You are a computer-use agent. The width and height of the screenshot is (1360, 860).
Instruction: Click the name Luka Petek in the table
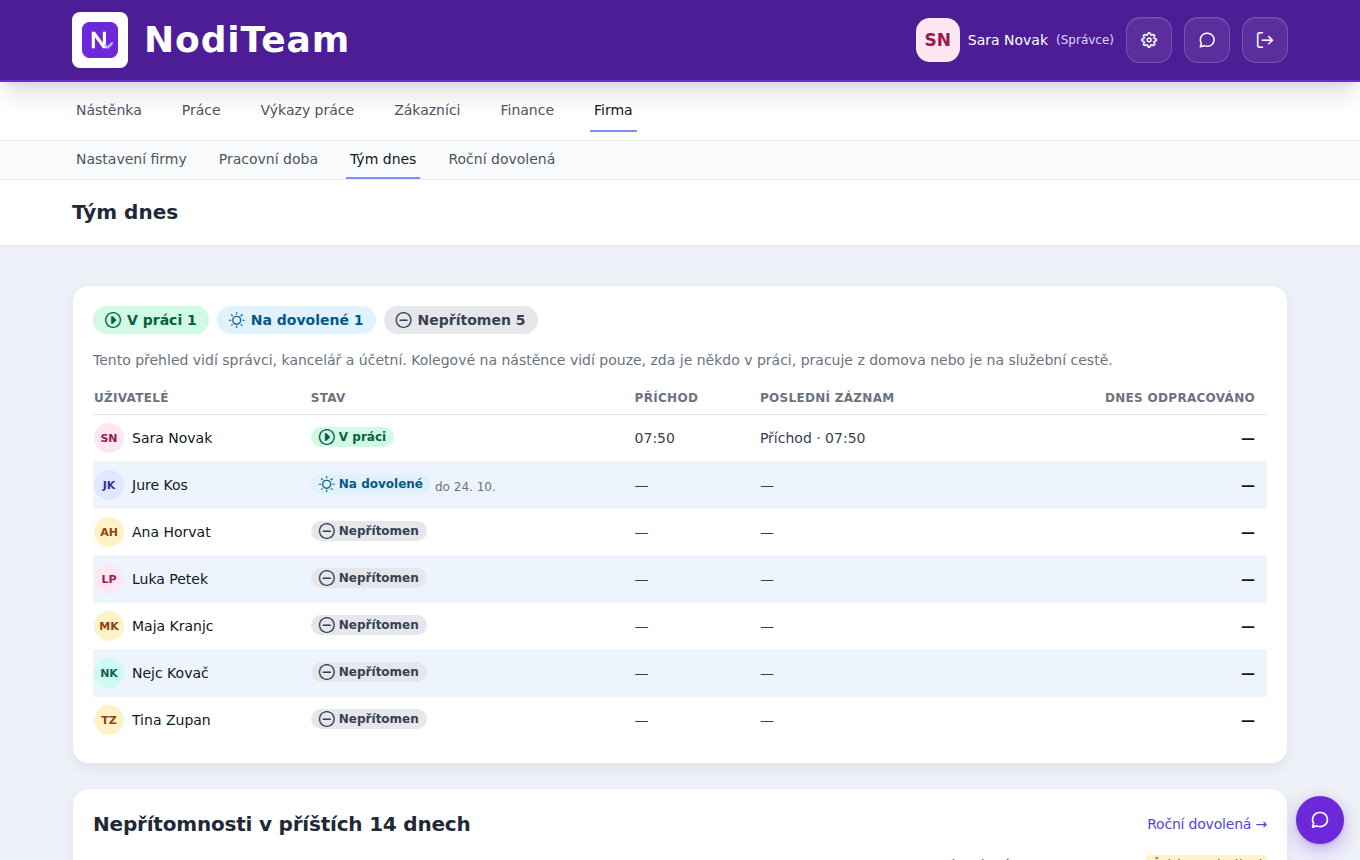tap(170, 579)
